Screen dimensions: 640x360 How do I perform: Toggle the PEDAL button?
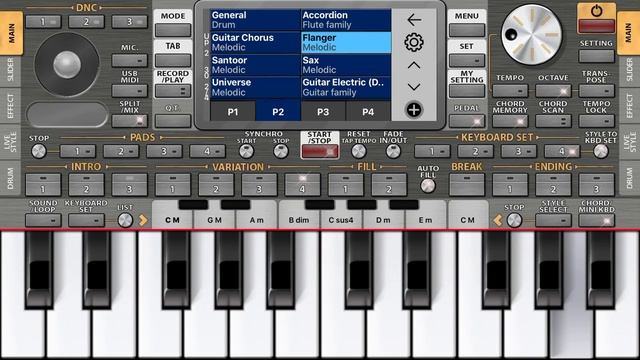tap(467, 121)
